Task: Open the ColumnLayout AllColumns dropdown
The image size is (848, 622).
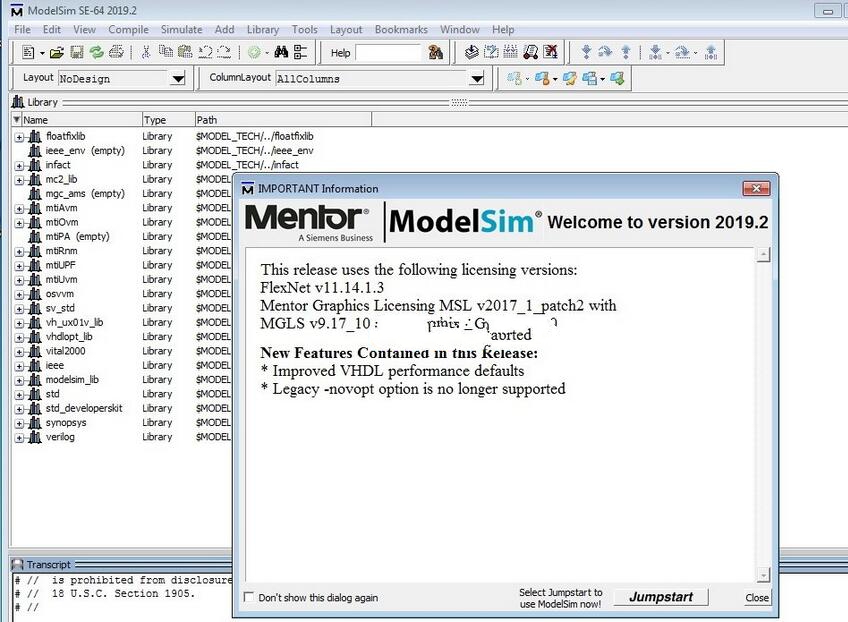Action: click(x=476, y=79)
